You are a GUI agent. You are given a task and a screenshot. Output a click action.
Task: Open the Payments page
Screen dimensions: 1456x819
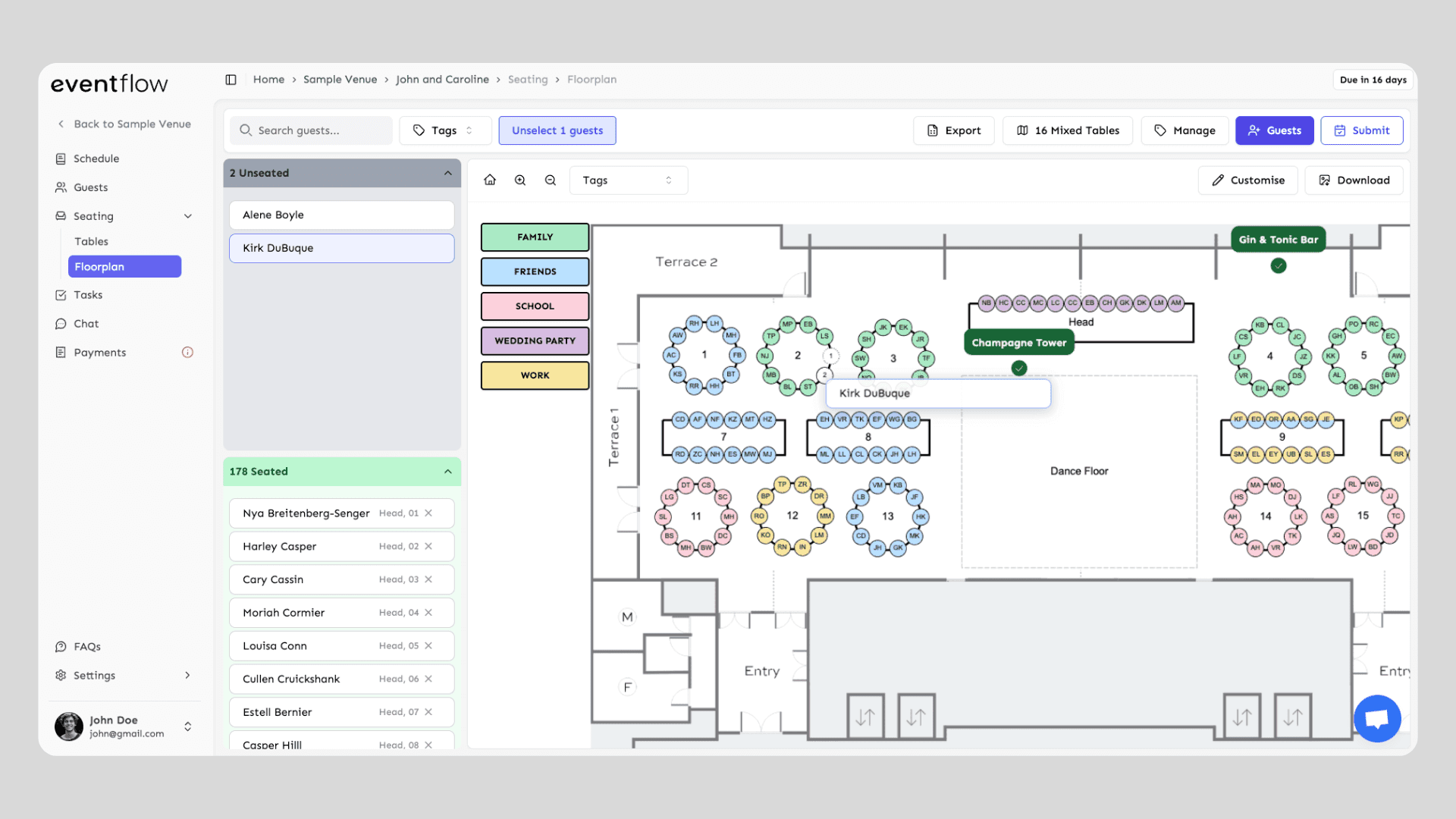(99, 353)
